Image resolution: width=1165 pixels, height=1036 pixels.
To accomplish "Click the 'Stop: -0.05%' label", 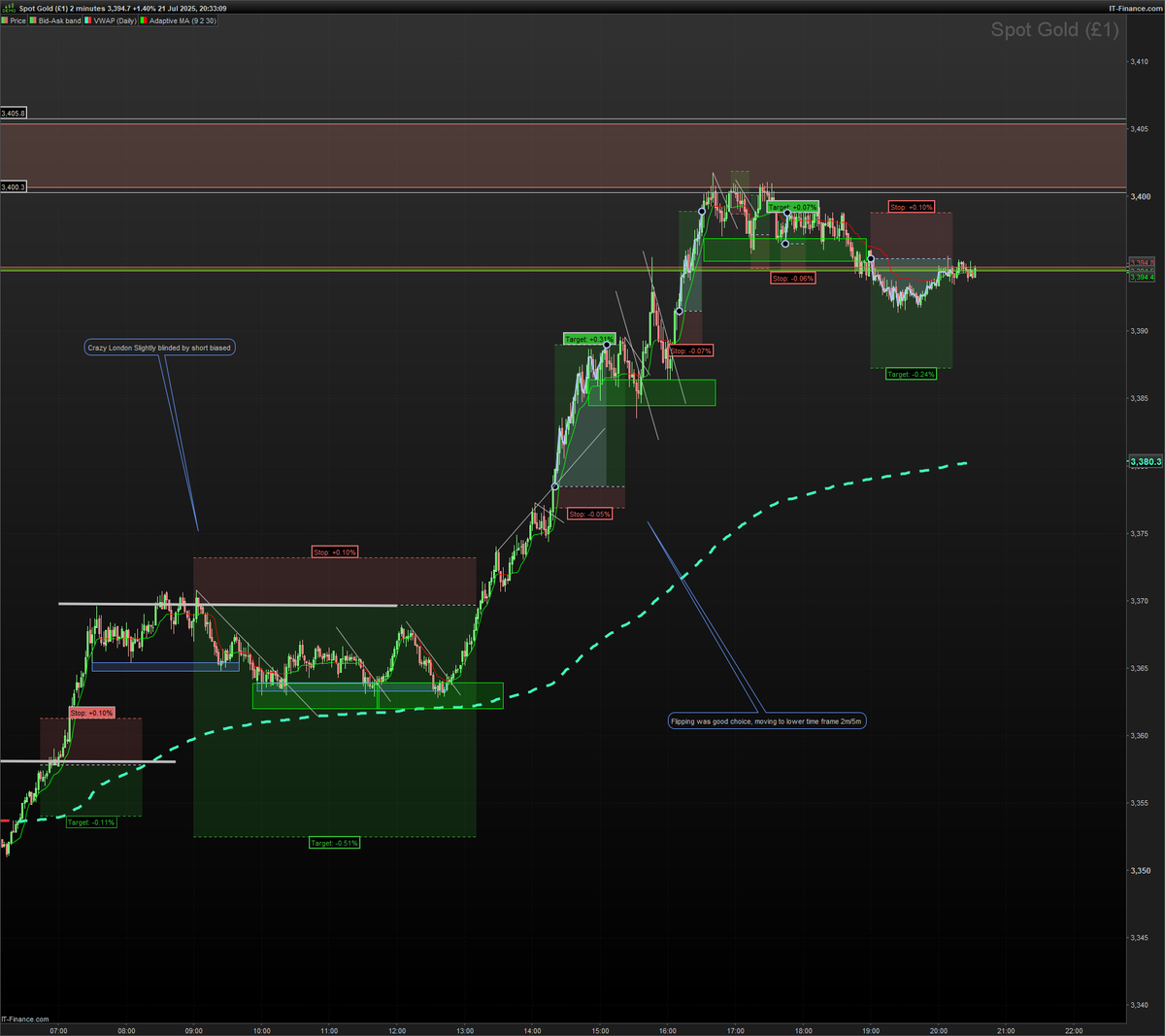I will point(590,514).
